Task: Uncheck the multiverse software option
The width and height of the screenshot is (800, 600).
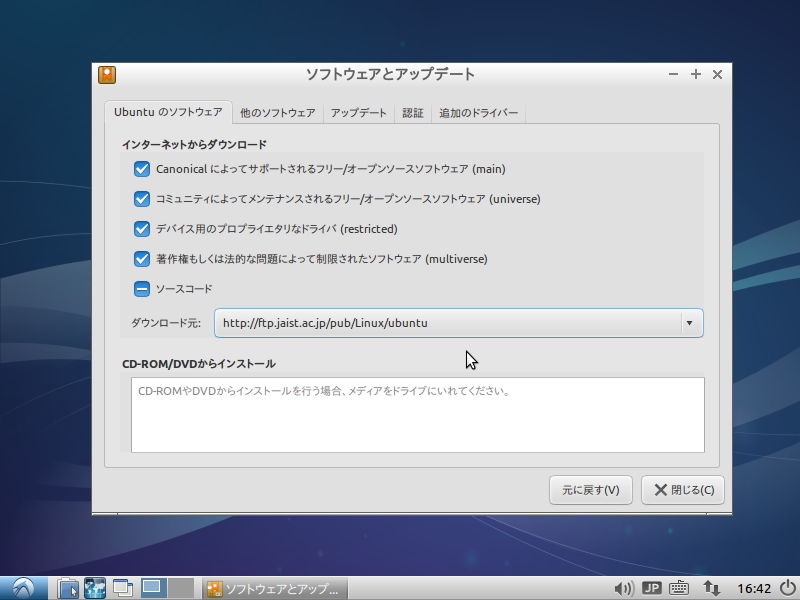Action: tap(142, 259)
